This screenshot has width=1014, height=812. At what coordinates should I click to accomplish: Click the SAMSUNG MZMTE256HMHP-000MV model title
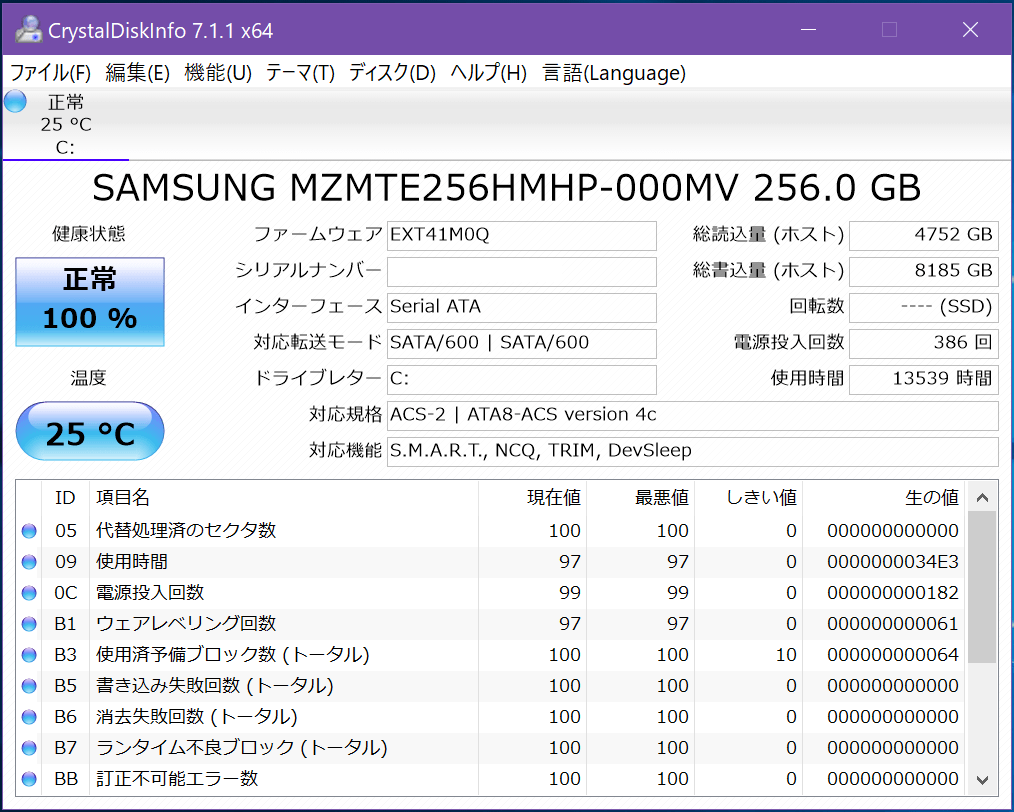[x=506, y=188]
